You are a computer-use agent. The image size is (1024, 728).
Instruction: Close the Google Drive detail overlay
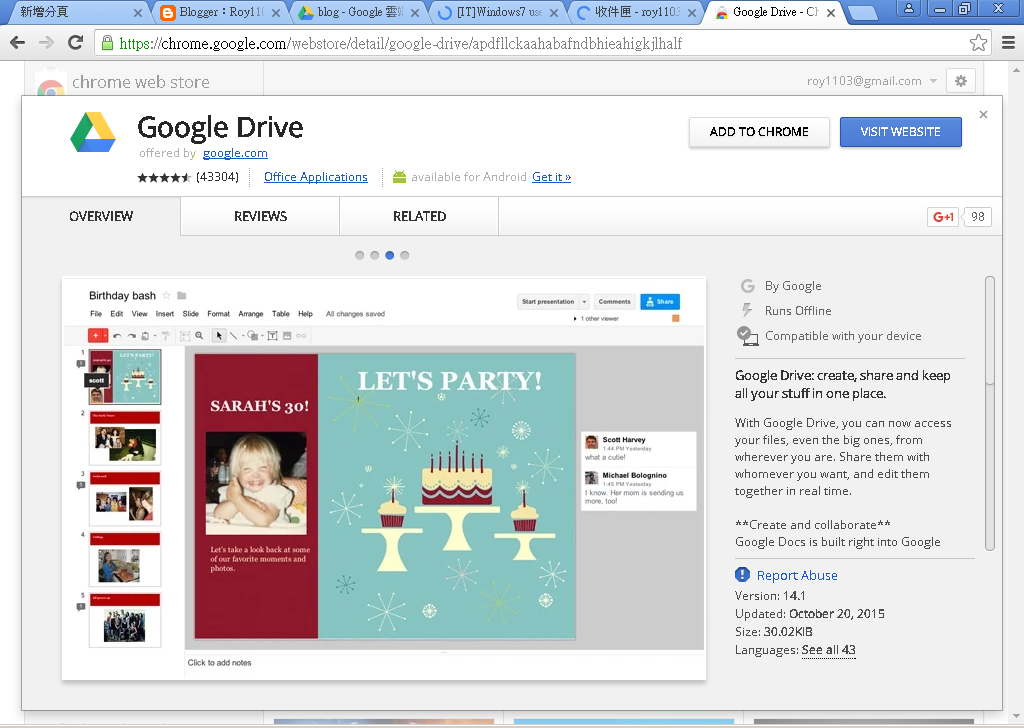coord(984,115)
